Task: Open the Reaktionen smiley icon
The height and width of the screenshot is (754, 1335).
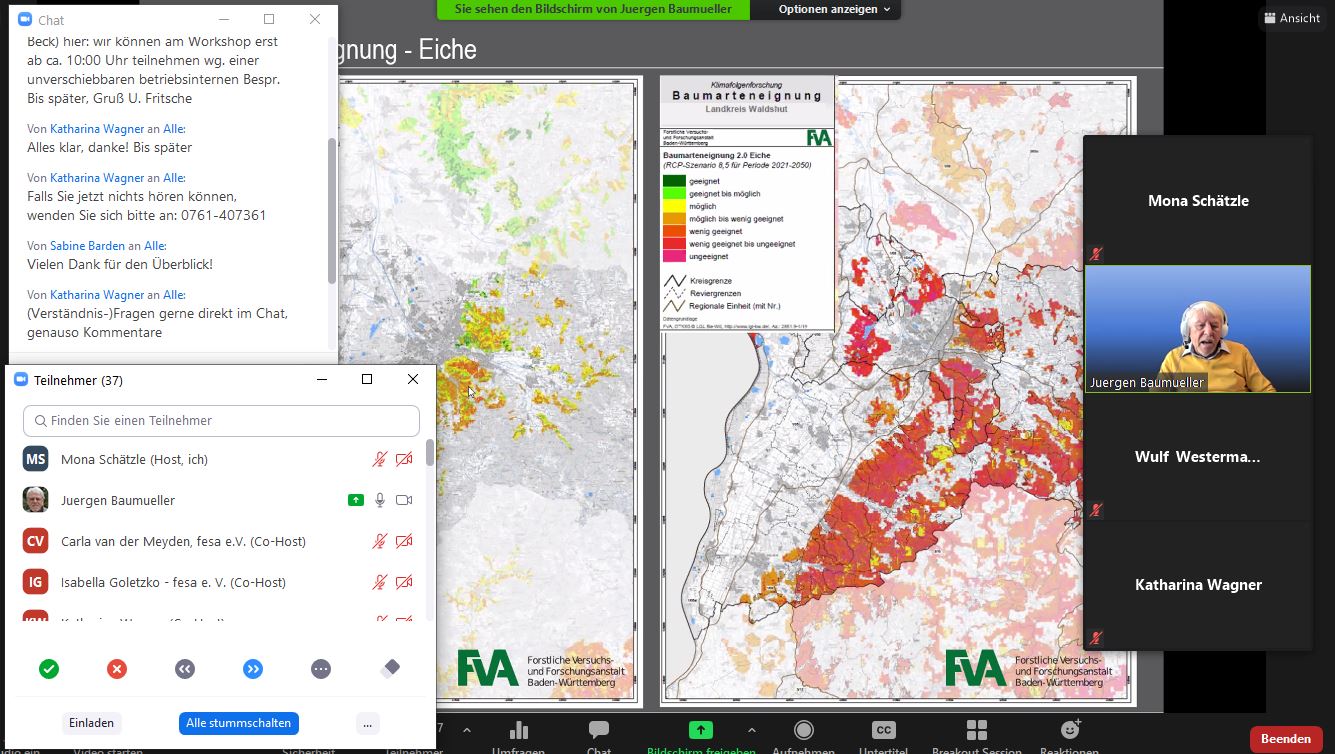Action: point(1070,730)
